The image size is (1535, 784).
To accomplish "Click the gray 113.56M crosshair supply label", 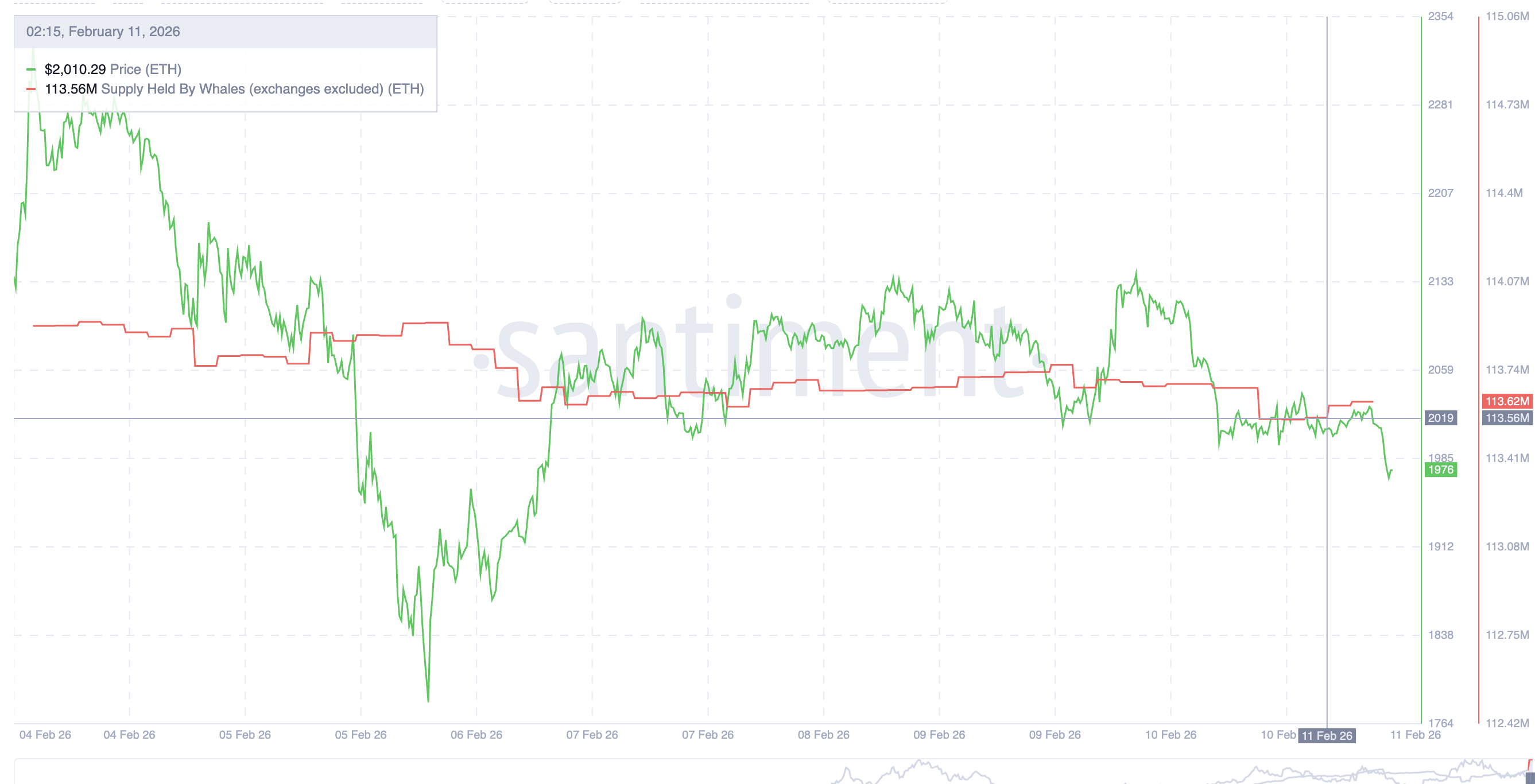I will (1506, 418).
